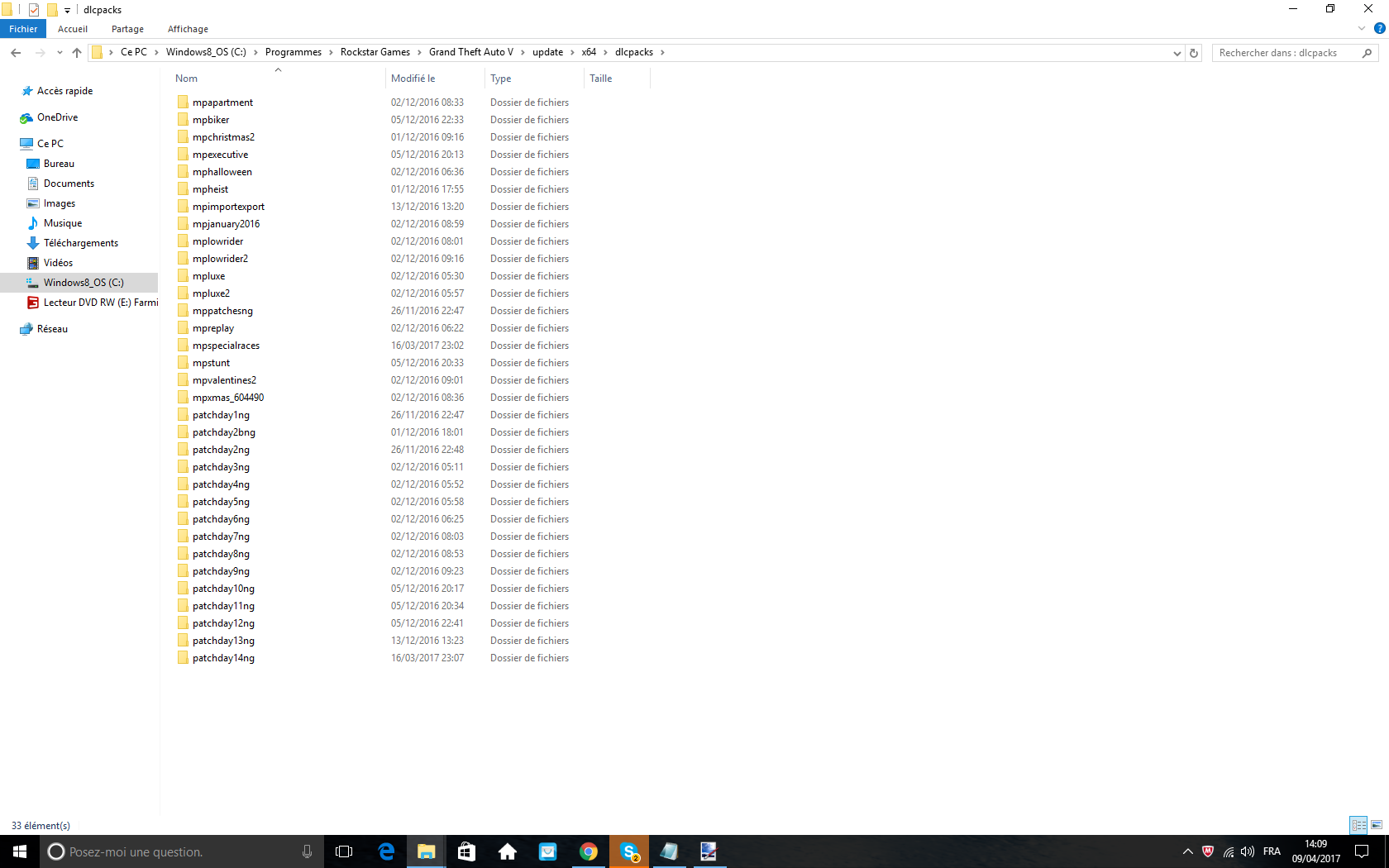Open Musique in sidebar
Screen dimensions: 1389x868
click(63, 223)
